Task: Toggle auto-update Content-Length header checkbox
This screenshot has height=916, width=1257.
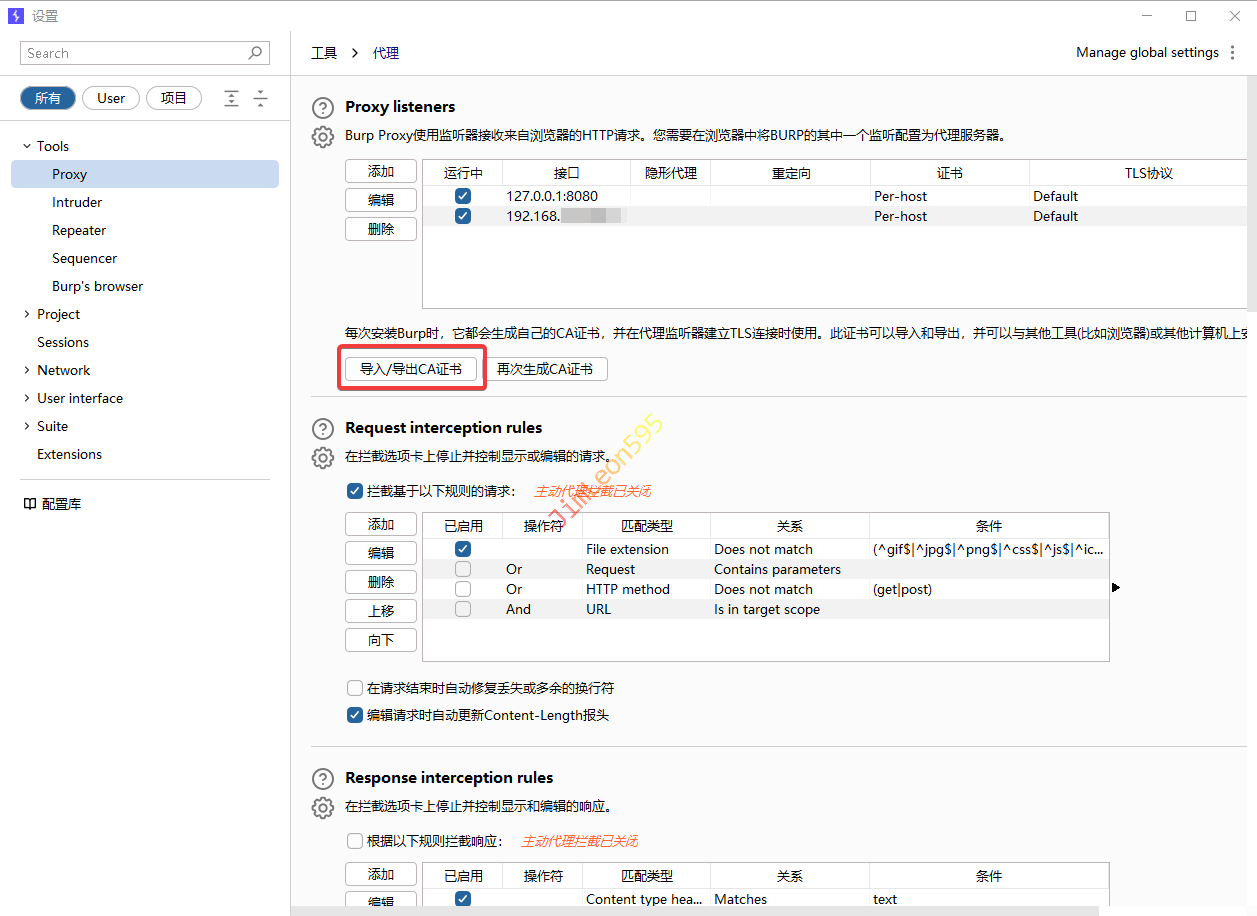Action: (355, 715)
